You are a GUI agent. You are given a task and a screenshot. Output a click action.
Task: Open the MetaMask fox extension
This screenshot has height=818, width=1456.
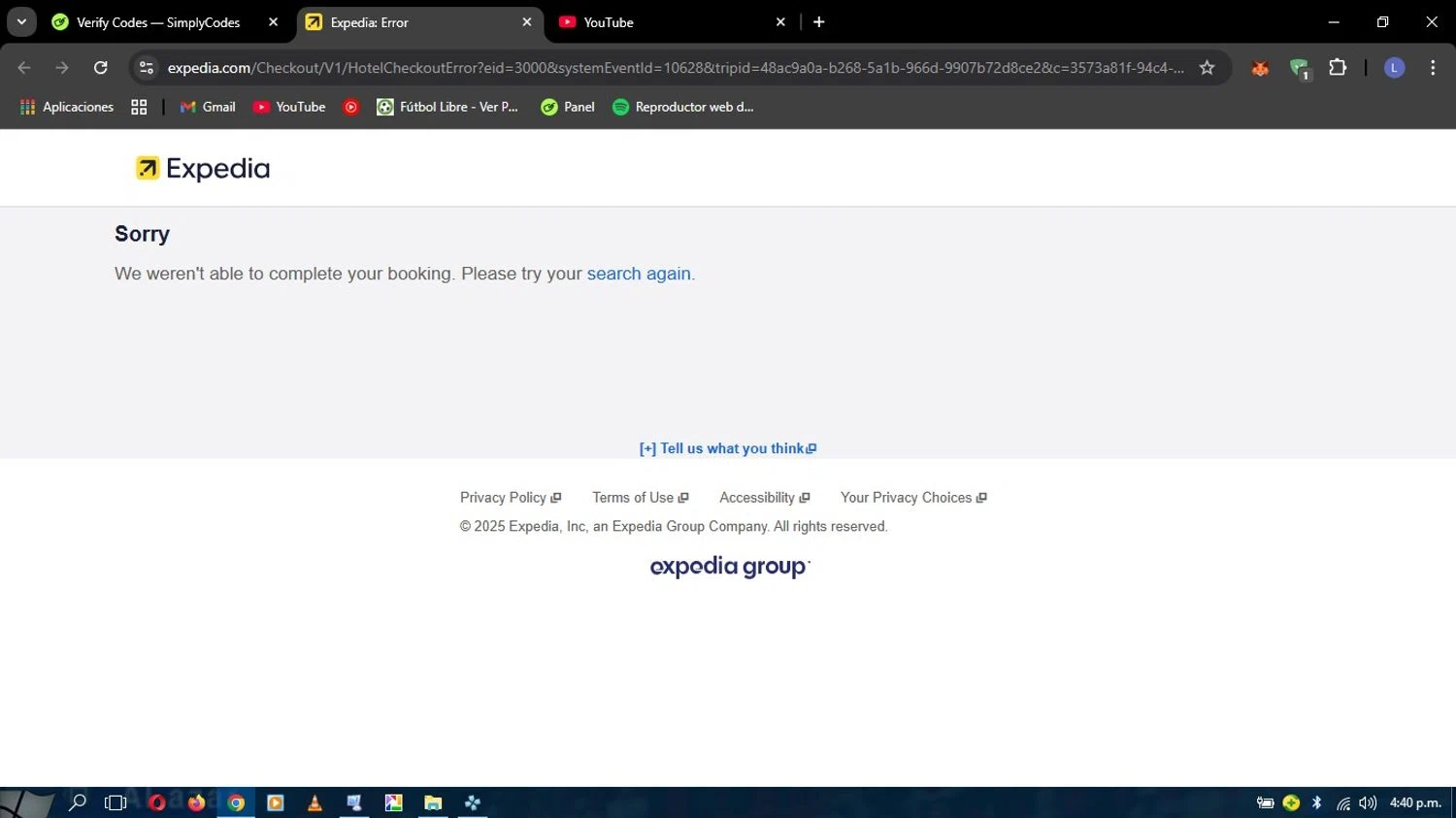(x=1260, y=68)
